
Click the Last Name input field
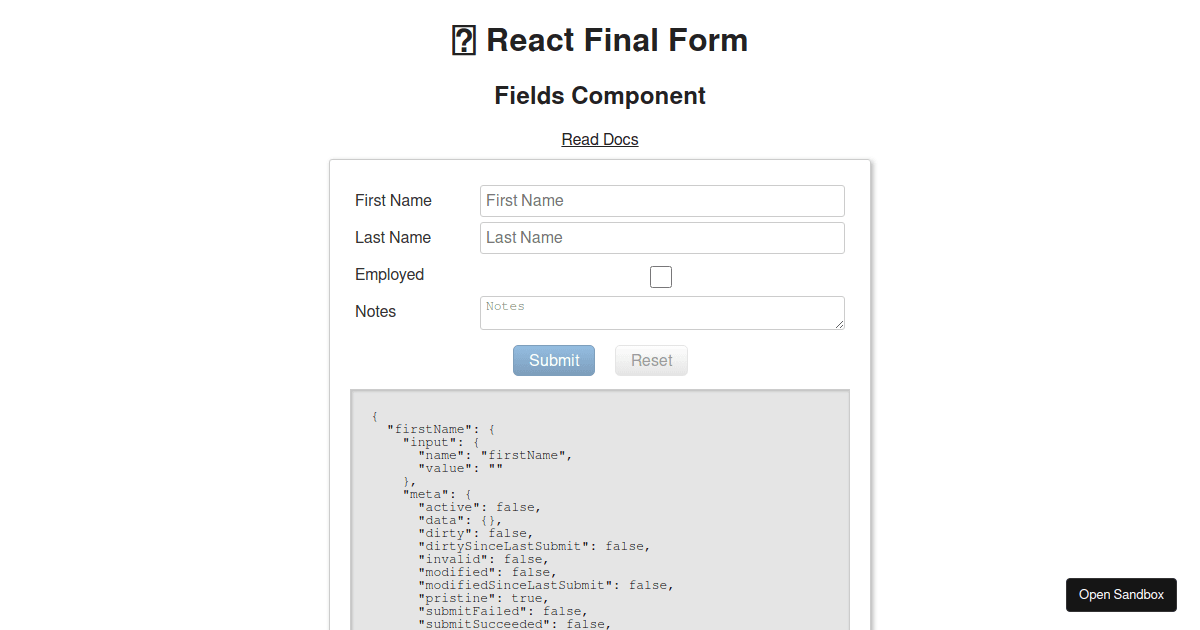[661, 237]
